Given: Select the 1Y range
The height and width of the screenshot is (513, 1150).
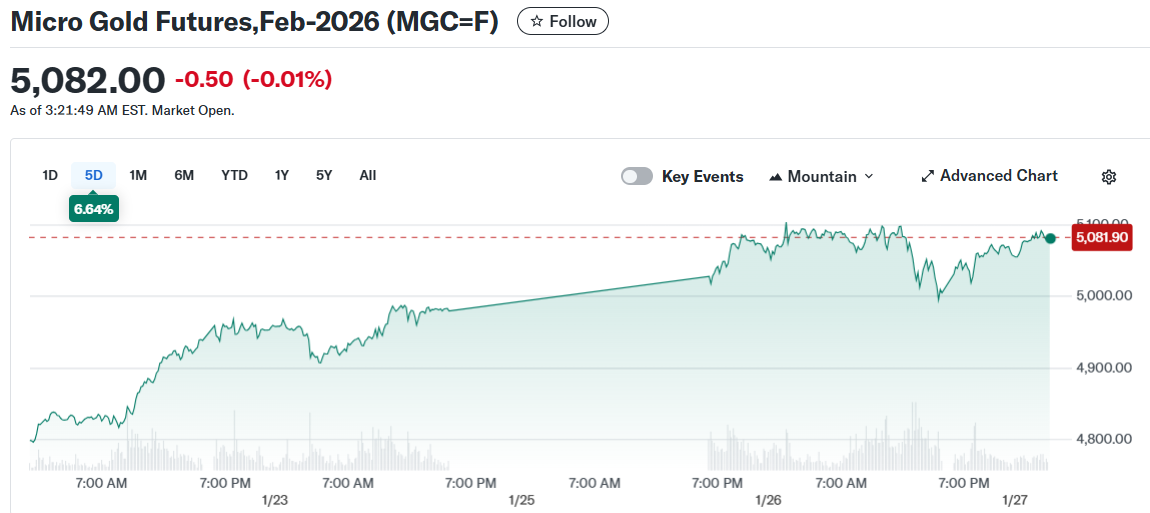Looking at the screenshot, I should point(282,175).
